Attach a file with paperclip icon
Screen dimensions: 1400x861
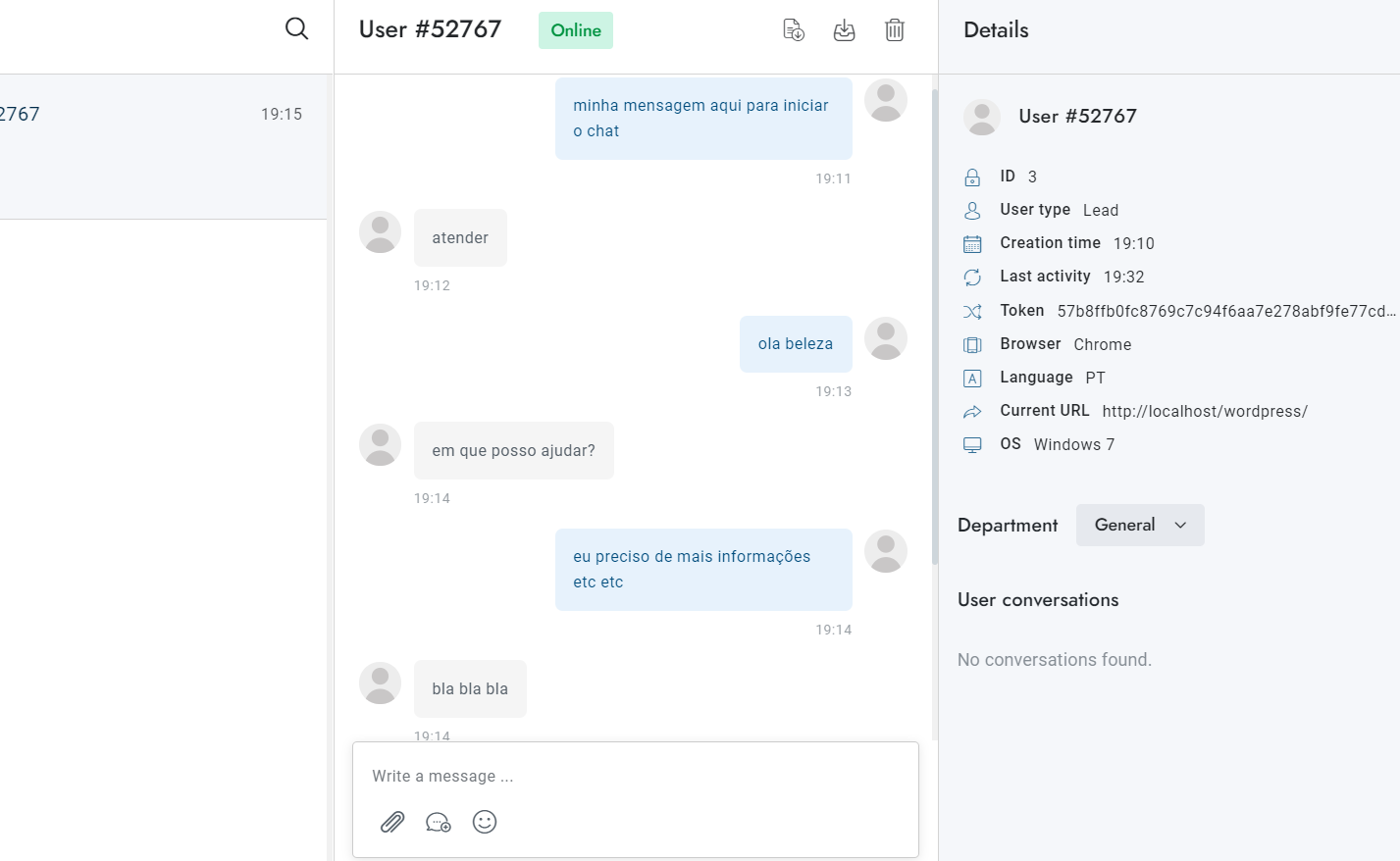pyautogui.click(x=392, y=822)
